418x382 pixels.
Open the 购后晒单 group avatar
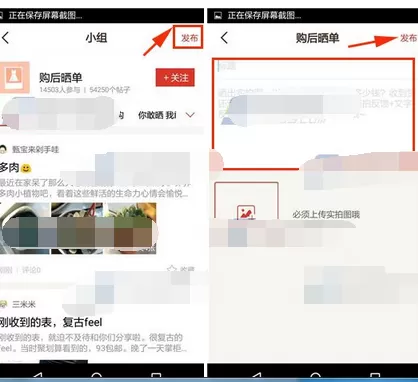(x=14, y=77)
